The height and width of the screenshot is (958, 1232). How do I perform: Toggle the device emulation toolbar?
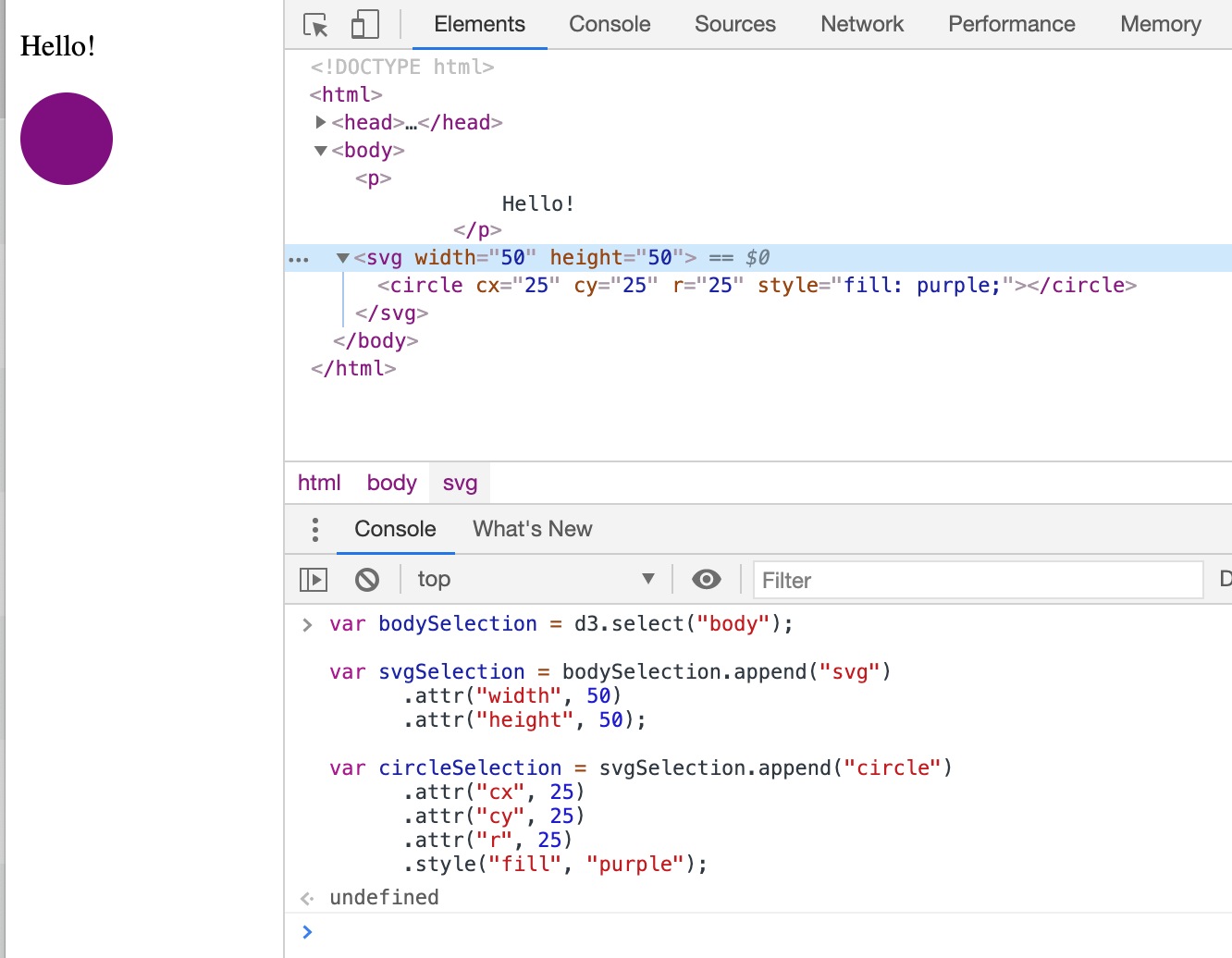click(x=364, y=25)
